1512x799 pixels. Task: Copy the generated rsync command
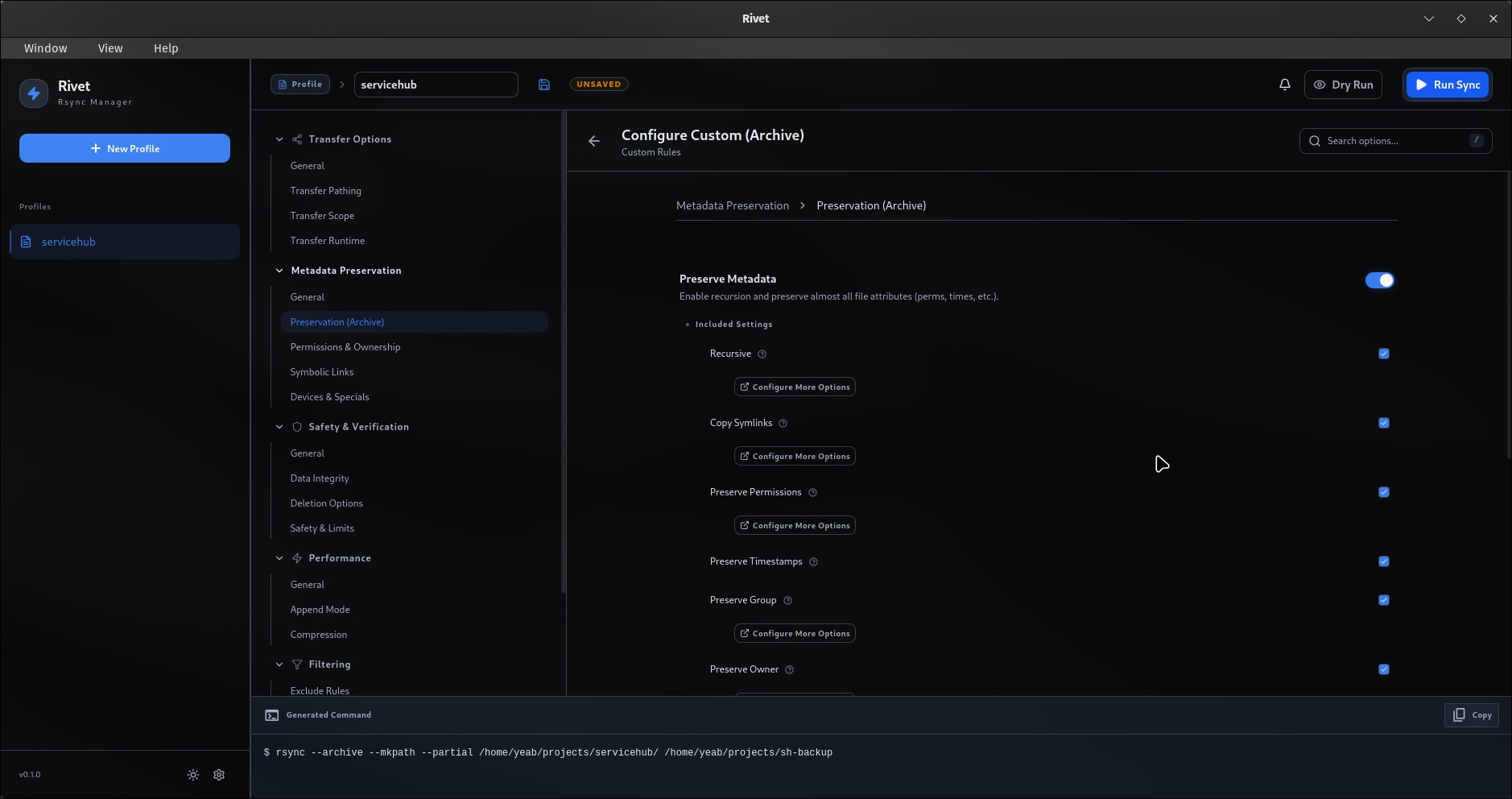coord(1472,715)
